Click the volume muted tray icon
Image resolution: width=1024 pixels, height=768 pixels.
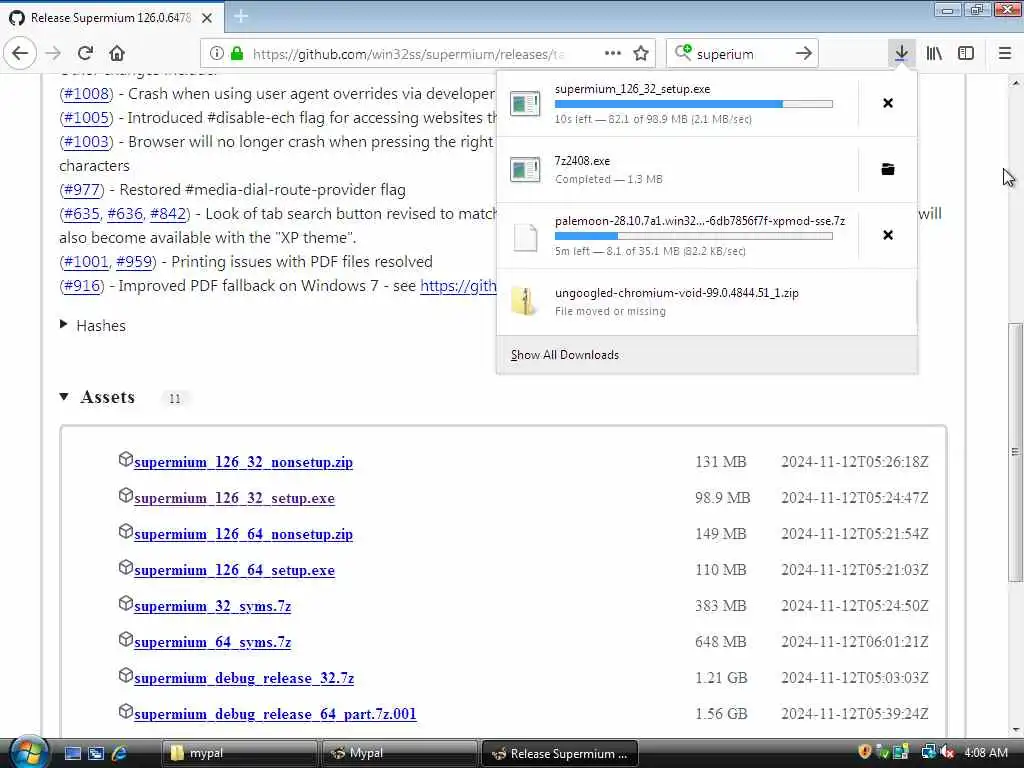pos(947,752)
